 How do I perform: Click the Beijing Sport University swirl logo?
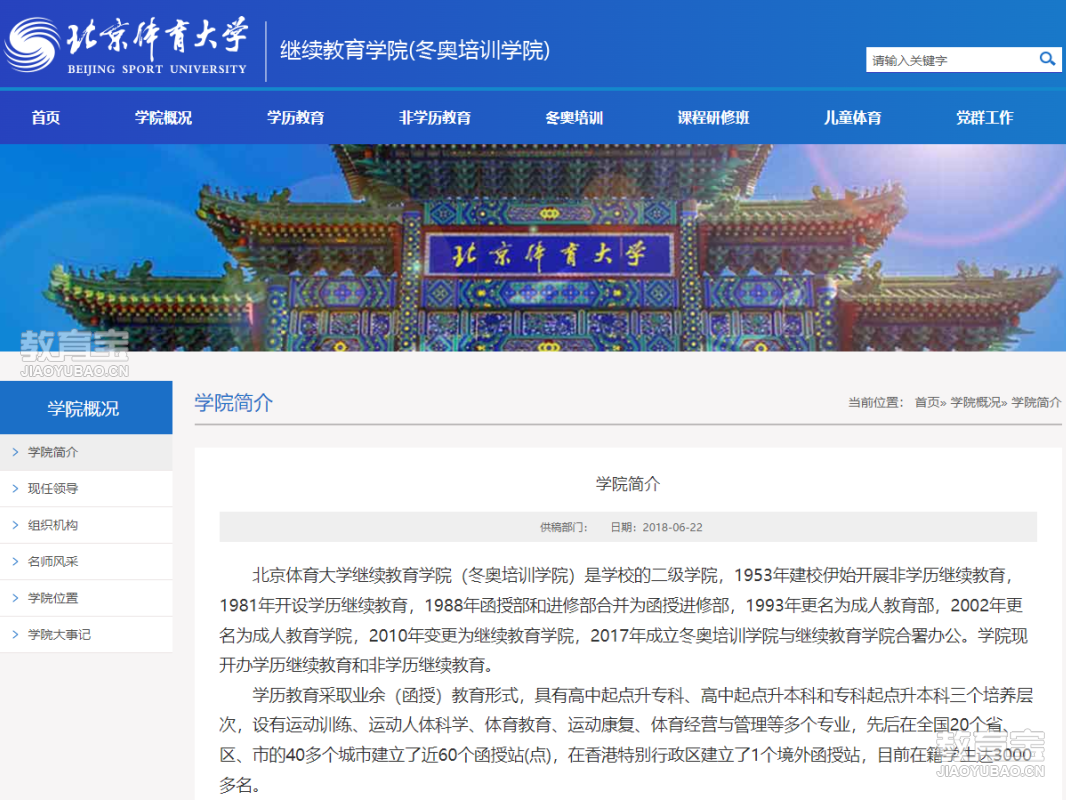tap(32, 44)
